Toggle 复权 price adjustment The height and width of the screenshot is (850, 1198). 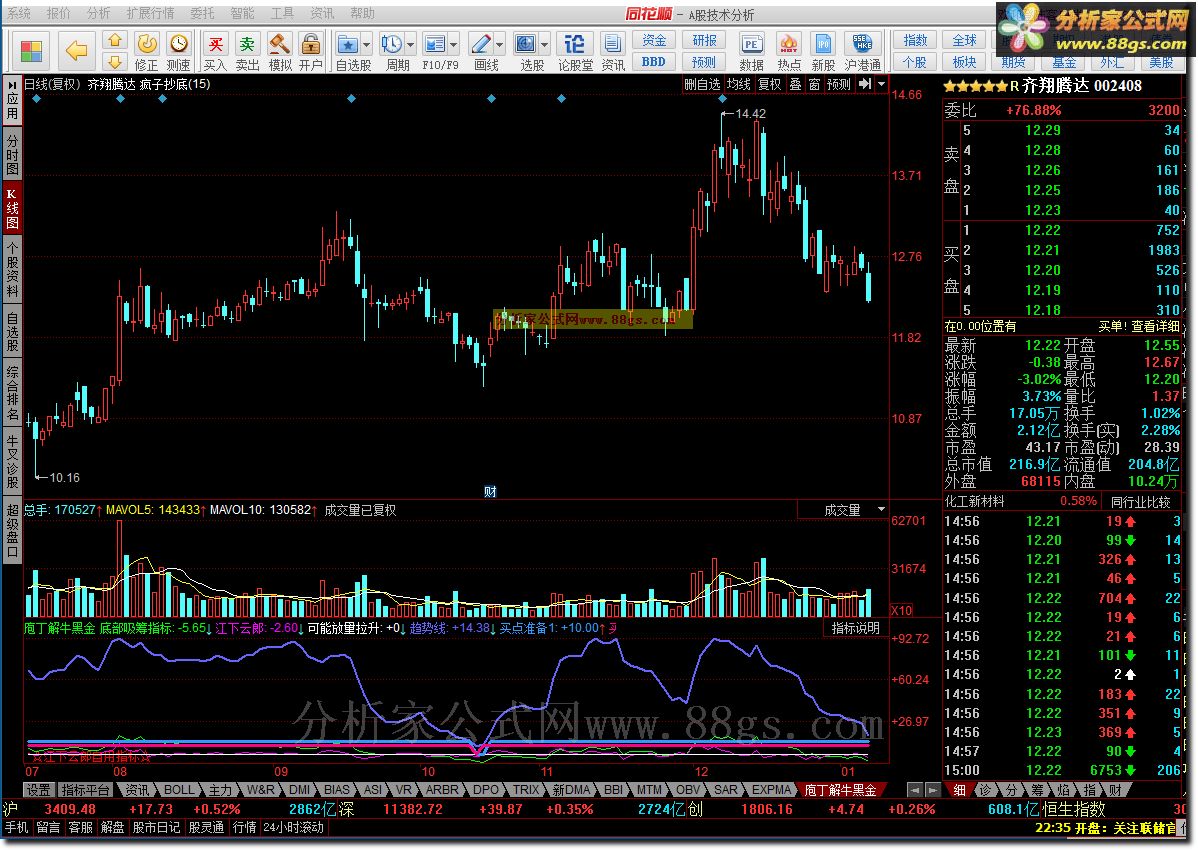769,84
